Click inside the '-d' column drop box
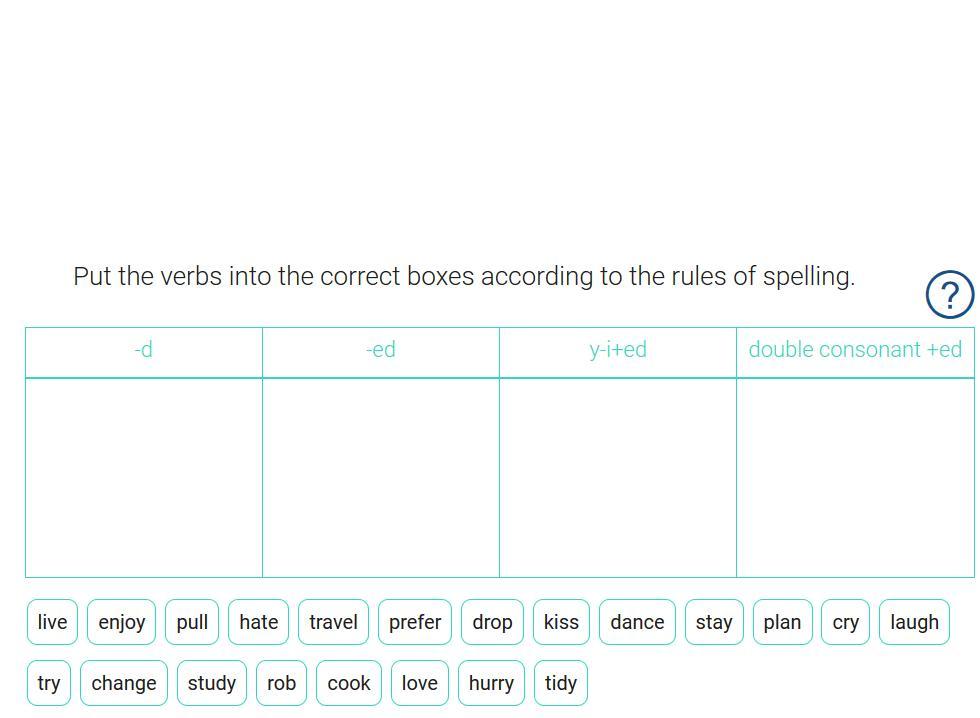The width and height of the screenshot is (980, 718). tap(144, 477)
